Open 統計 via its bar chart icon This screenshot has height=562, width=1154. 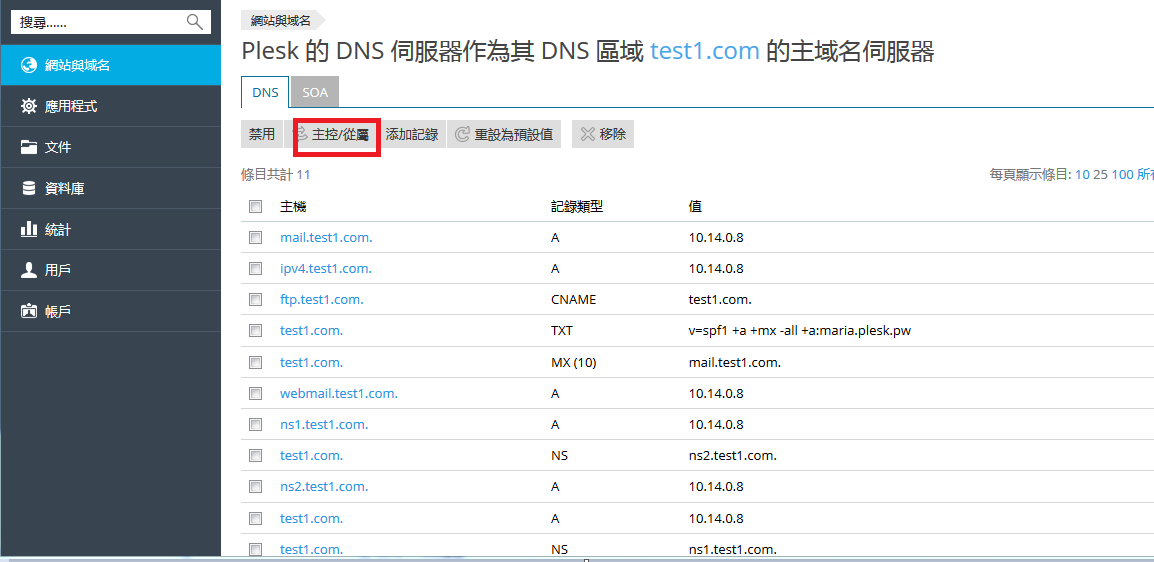click(x=29, y=230)
